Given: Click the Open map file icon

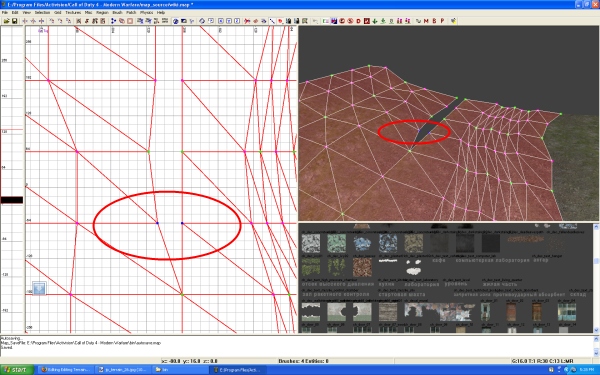Looking at the screenshot, I should (x=7, y=21).
